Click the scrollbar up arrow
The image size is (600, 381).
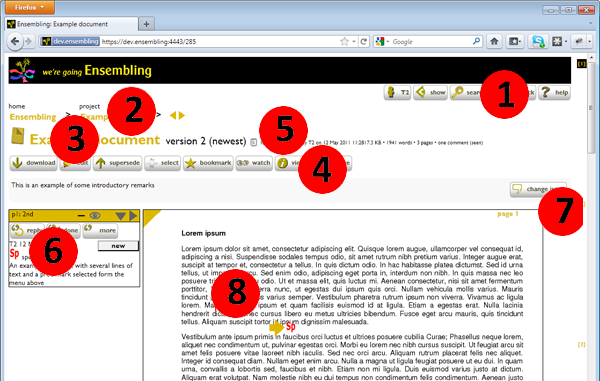click(x=591, y=59)
